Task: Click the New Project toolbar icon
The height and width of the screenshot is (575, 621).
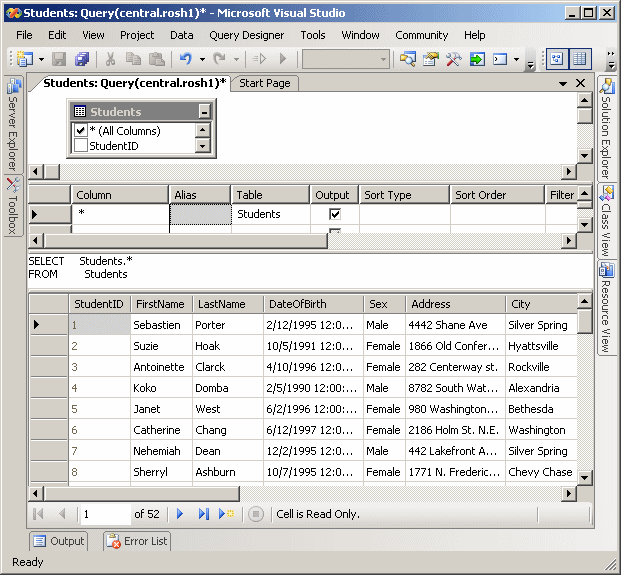Action: [x=25, y=59]
